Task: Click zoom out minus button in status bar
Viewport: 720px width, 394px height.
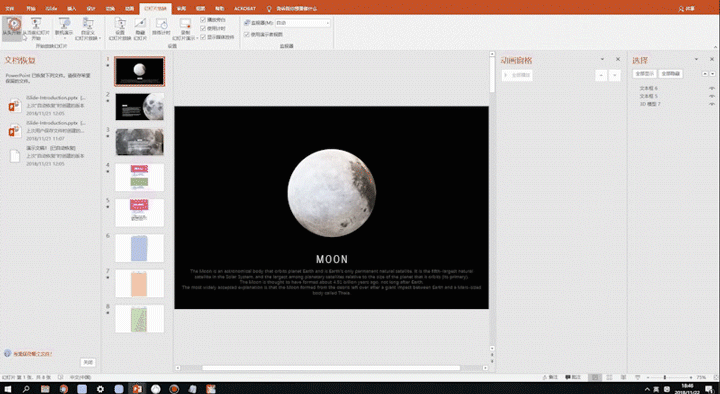Action: (x=648, y=377)
